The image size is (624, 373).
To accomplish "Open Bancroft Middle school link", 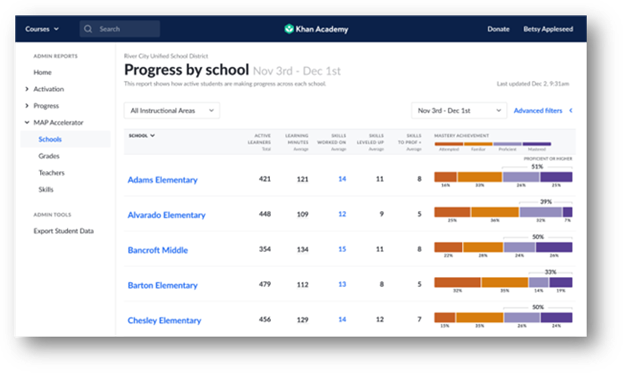I will point(158,250).
